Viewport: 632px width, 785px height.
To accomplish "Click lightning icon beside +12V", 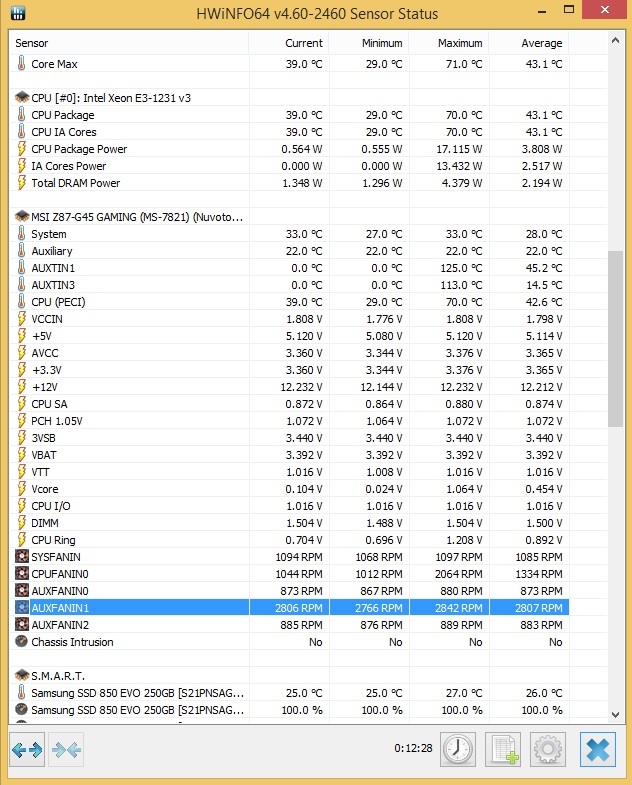I will 22,387.
